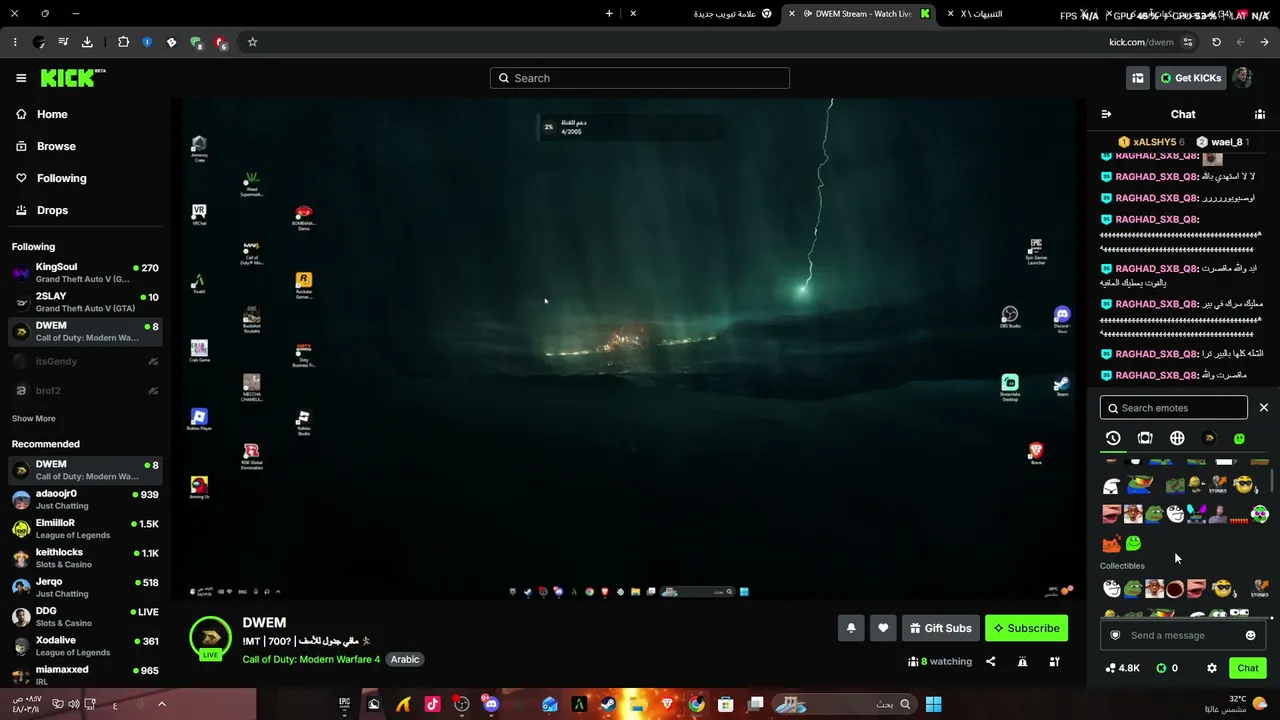The height and width of the screenshot is (720, 1280).
Task: Open the 2SLAY channel in Following
Action: tap(85, 302)
